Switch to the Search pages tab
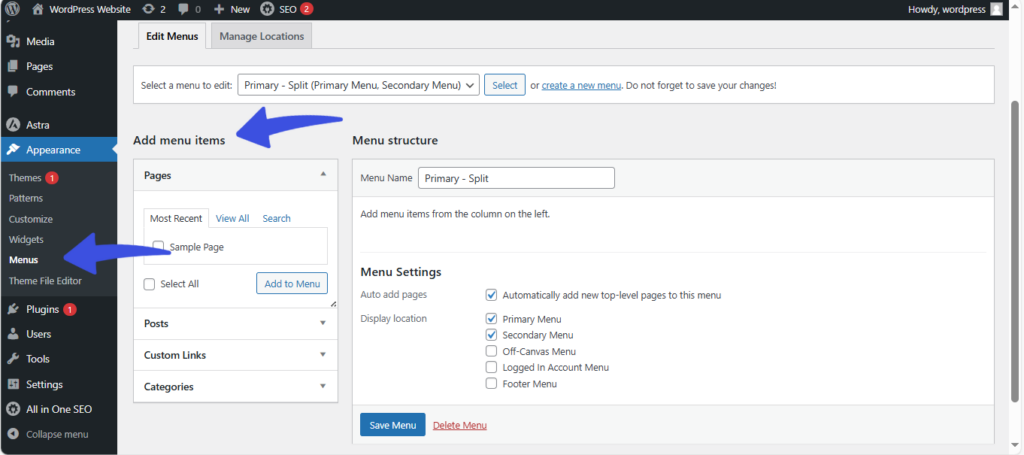This screenshot has height=455, width=1024. tap(276, 219)
